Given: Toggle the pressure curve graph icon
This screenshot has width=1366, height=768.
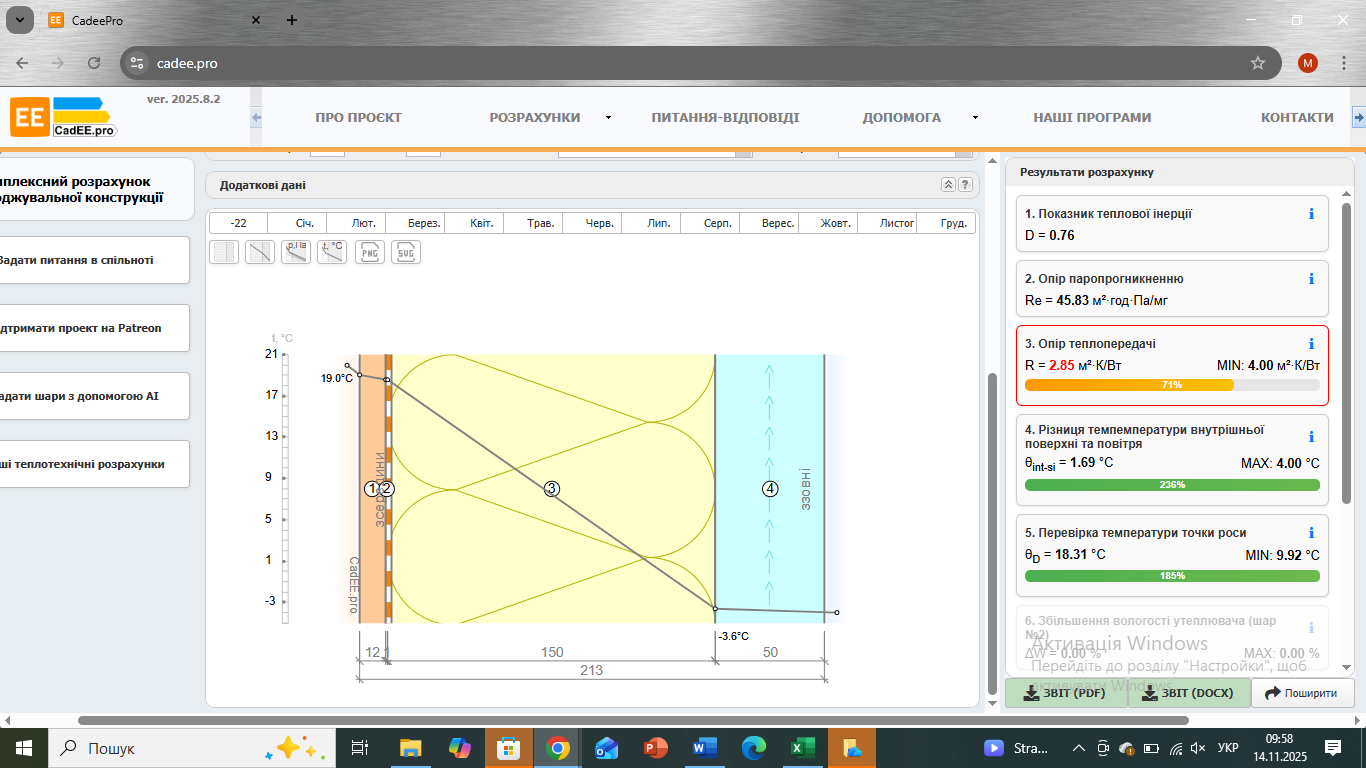Looking at the screenshot, I should coord(296,252).
